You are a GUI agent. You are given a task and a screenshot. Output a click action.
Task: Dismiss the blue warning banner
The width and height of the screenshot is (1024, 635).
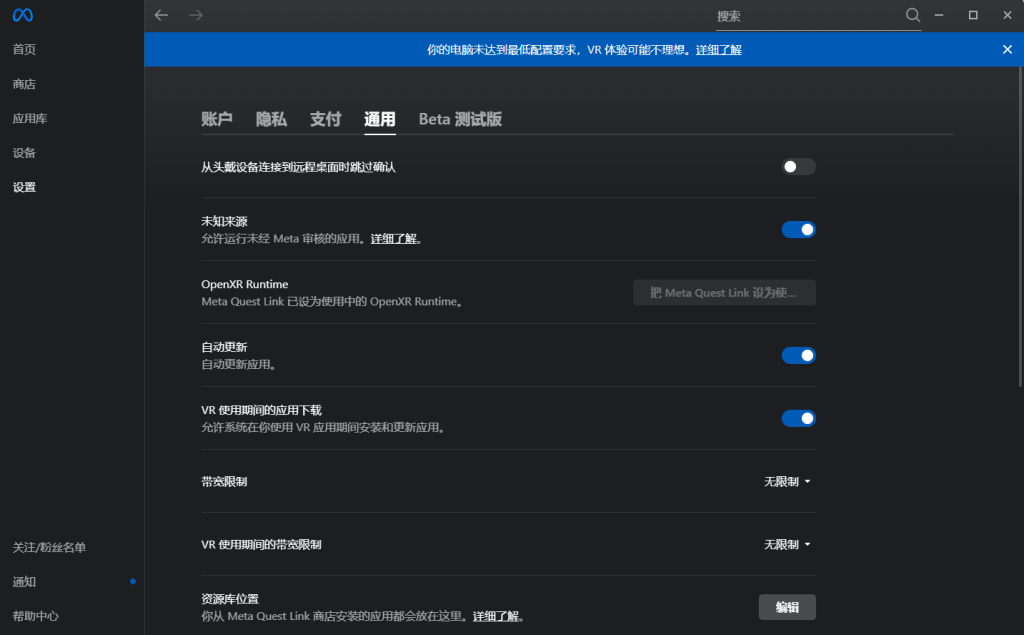(x=1007, y=50)
